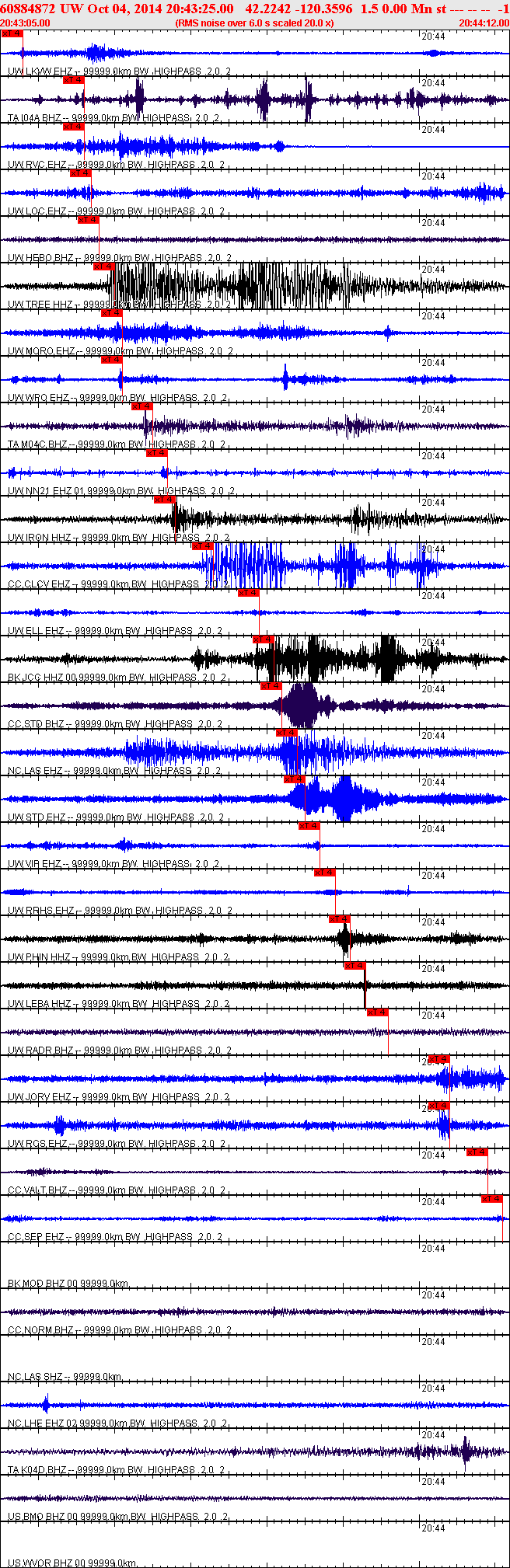This screenshot has width=510, height=1568.
Task: Click the UW RVC EHZ station label
Action: [x=116, y=165]
